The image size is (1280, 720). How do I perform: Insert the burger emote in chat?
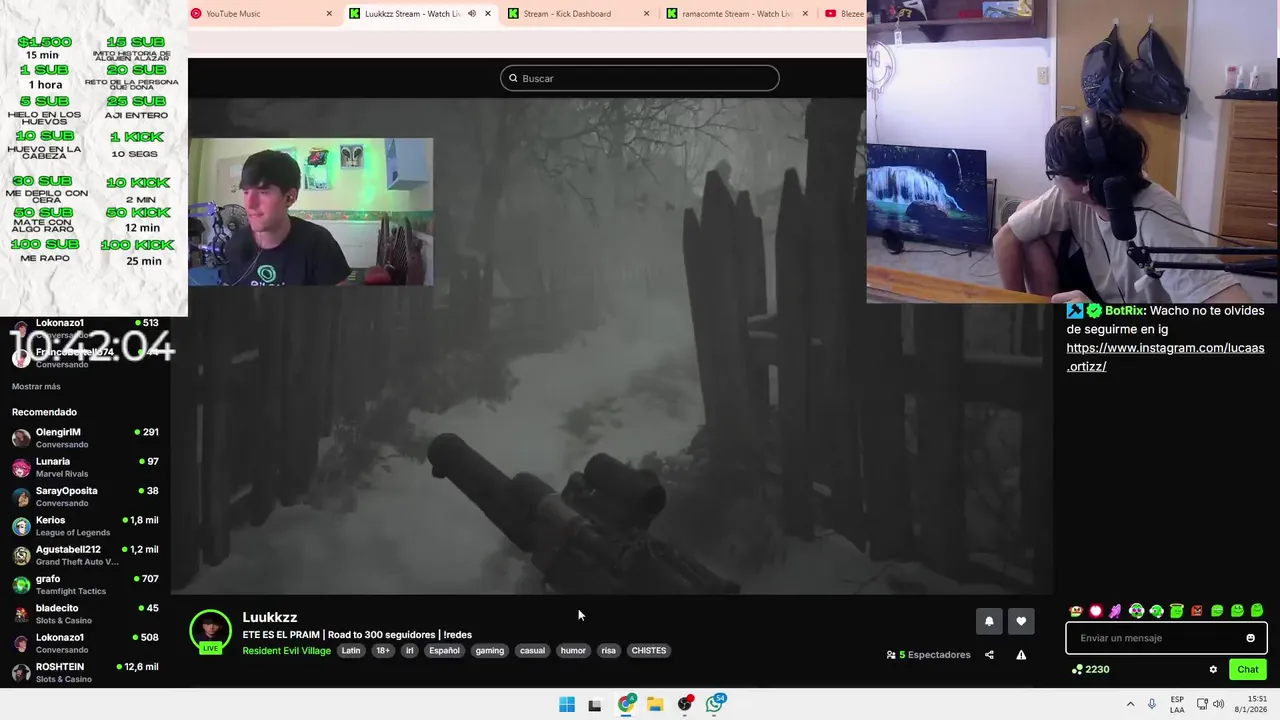(x=1075, y=611)
